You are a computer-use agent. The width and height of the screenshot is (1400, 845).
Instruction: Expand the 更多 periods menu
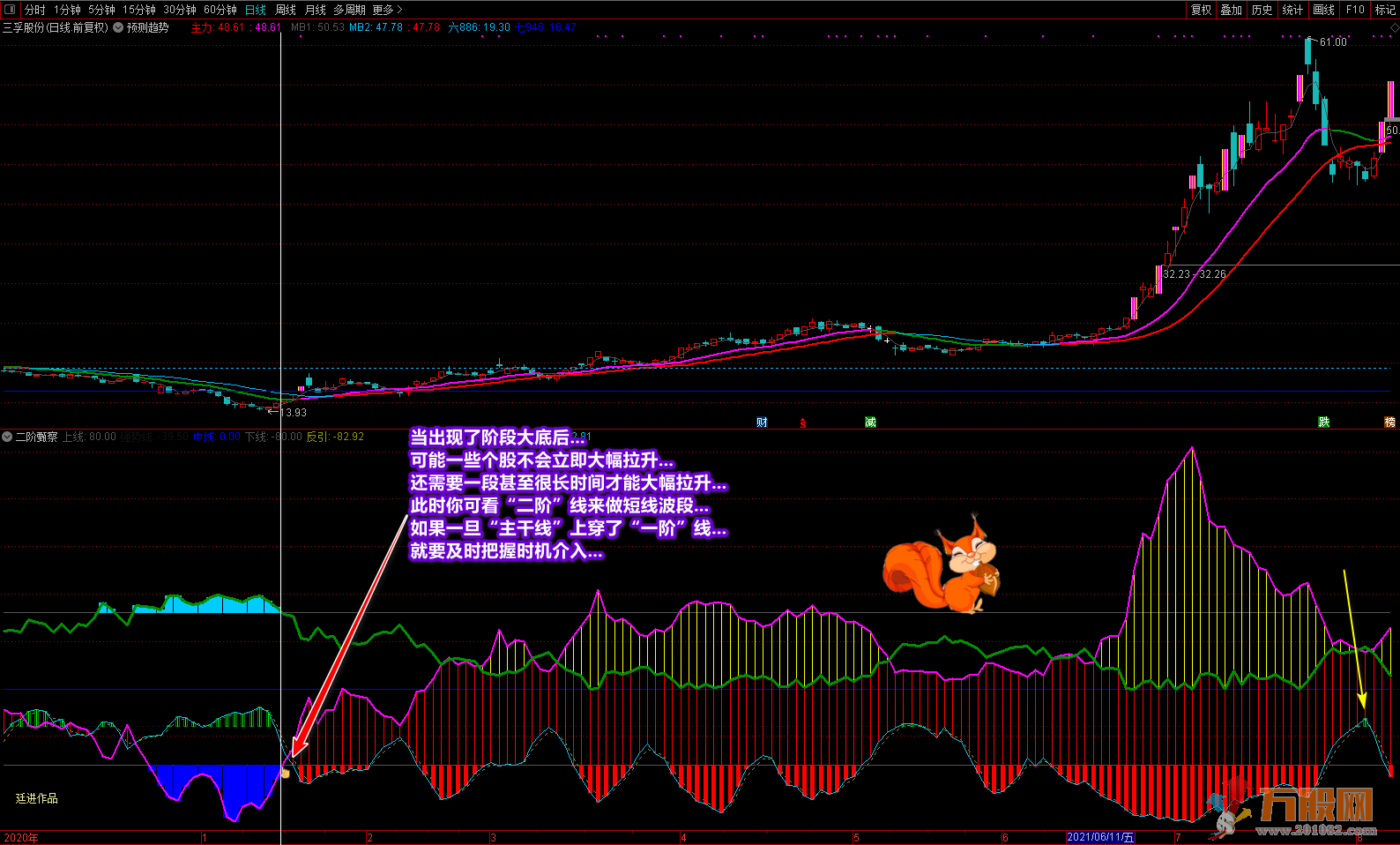pos(386,10)
